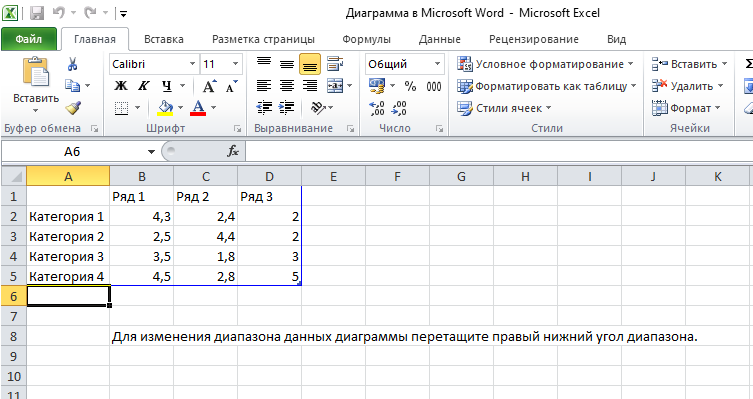Click the text Orientation icon

pos(318,108)
